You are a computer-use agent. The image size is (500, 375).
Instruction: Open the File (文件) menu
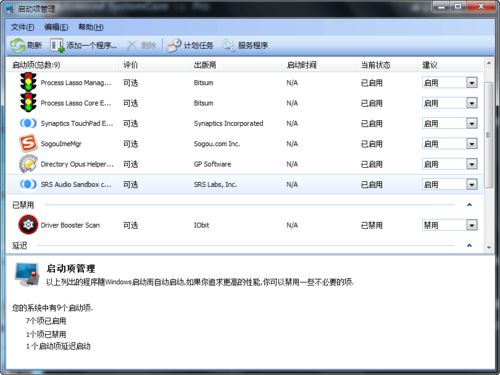click(22, 27)
